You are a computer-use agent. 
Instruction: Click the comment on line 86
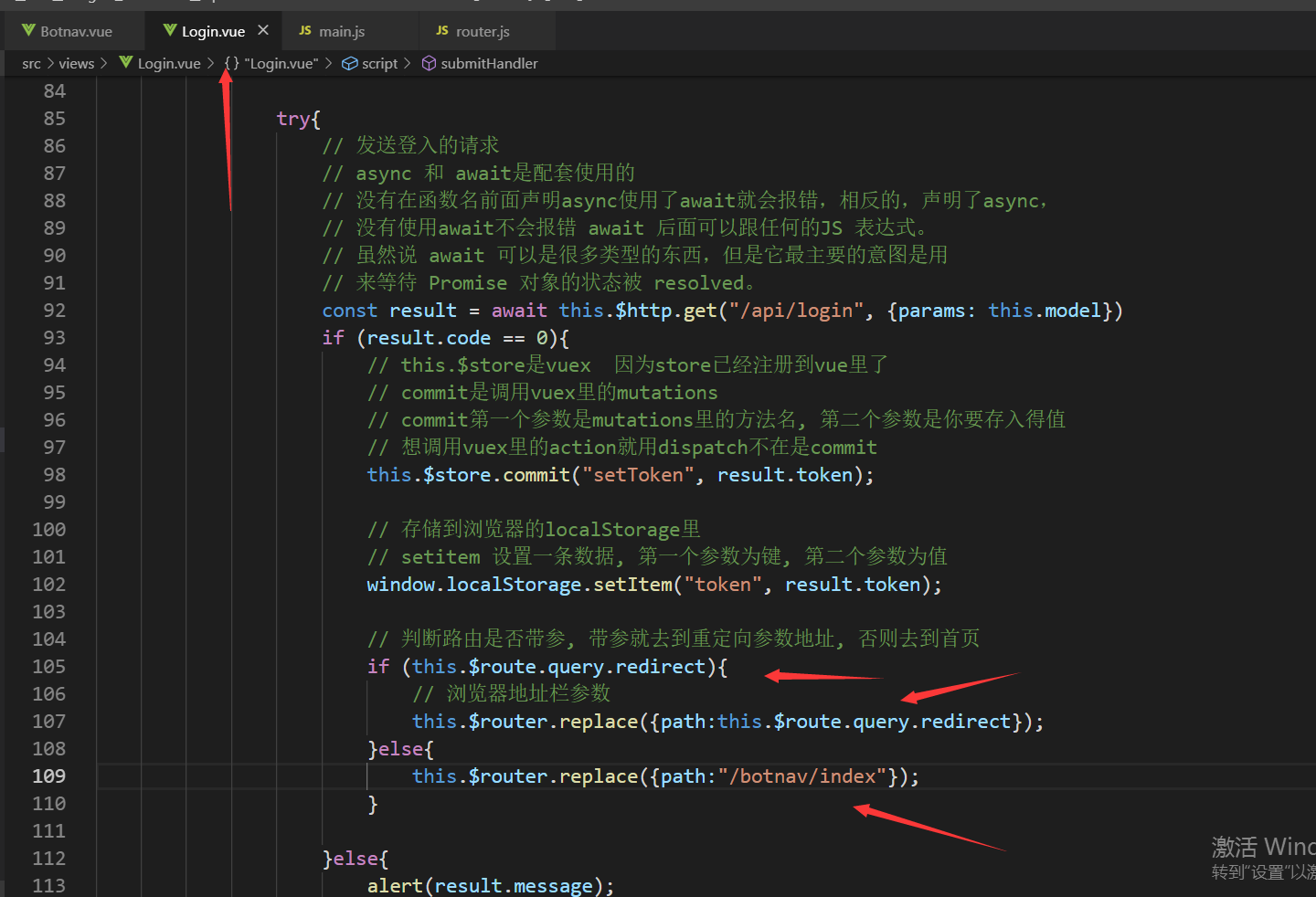pos(410,146)
